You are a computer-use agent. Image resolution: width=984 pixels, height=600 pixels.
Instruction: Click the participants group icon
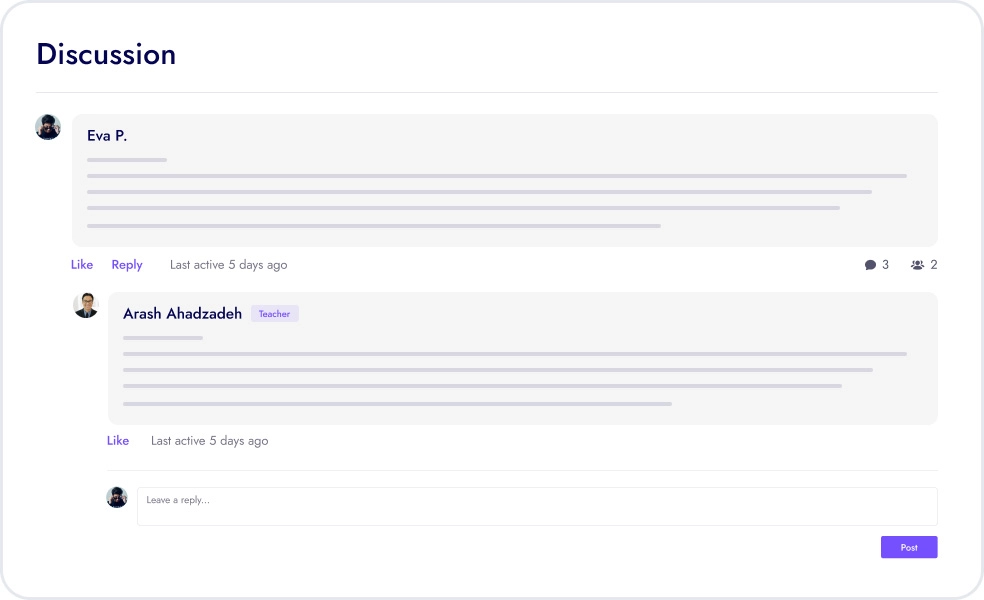tap(917, 265)
